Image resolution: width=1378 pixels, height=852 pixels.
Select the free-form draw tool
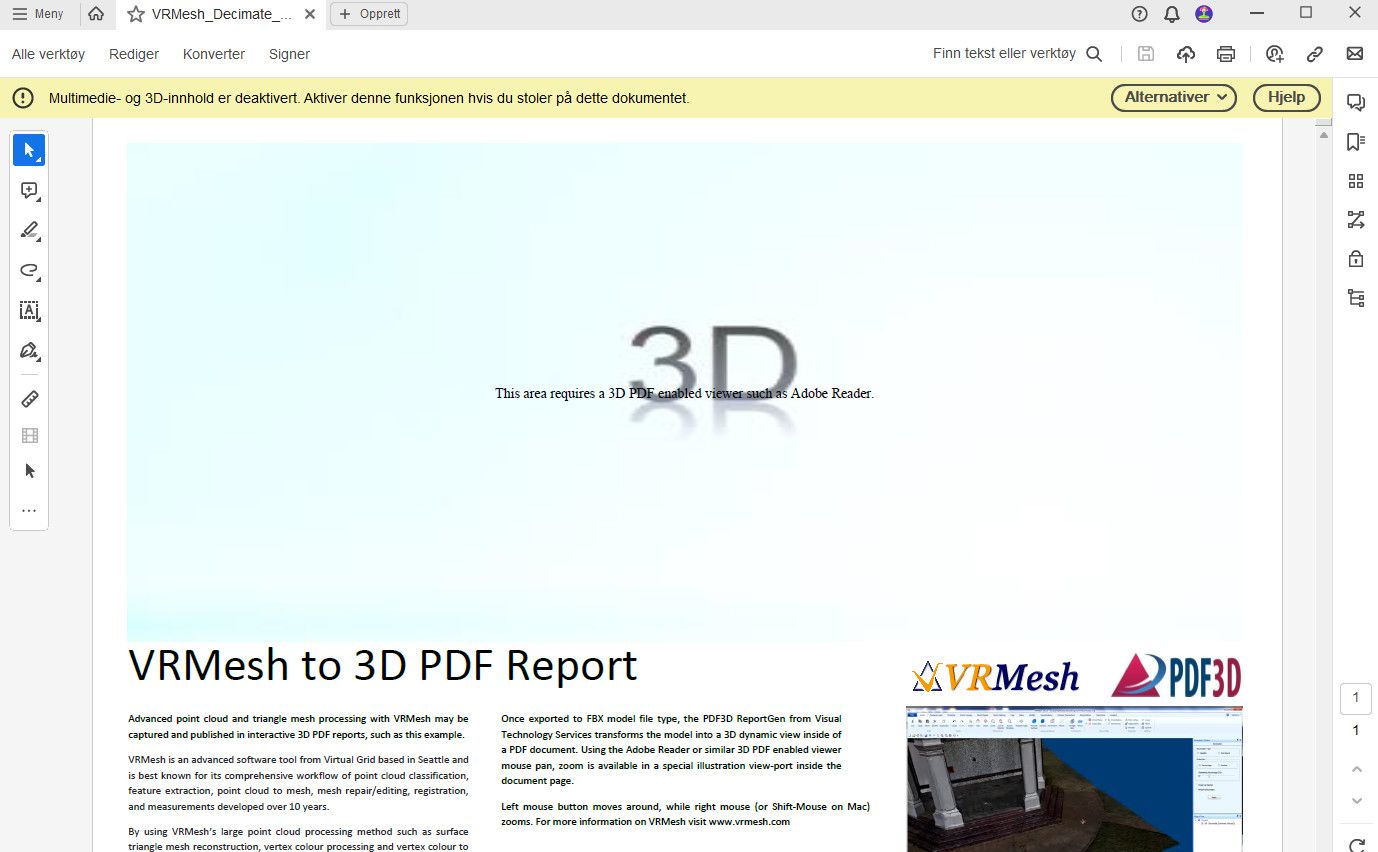coord(29,270)
